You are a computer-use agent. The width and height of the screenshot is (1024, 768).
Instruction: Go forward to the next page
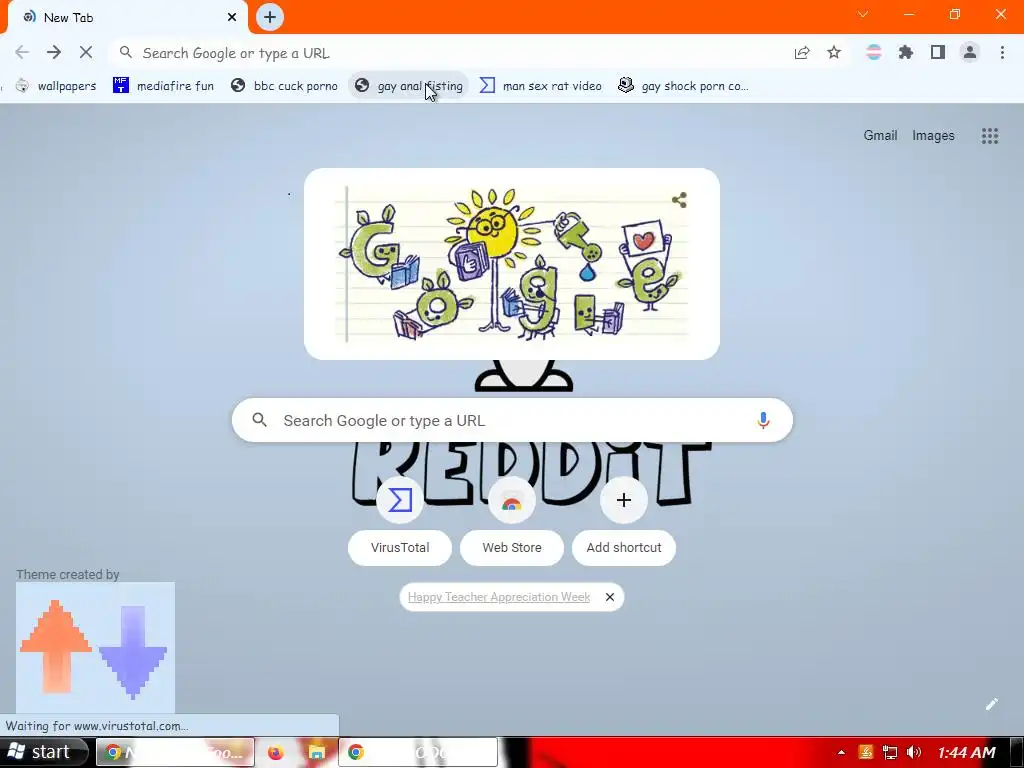point(54,52)
